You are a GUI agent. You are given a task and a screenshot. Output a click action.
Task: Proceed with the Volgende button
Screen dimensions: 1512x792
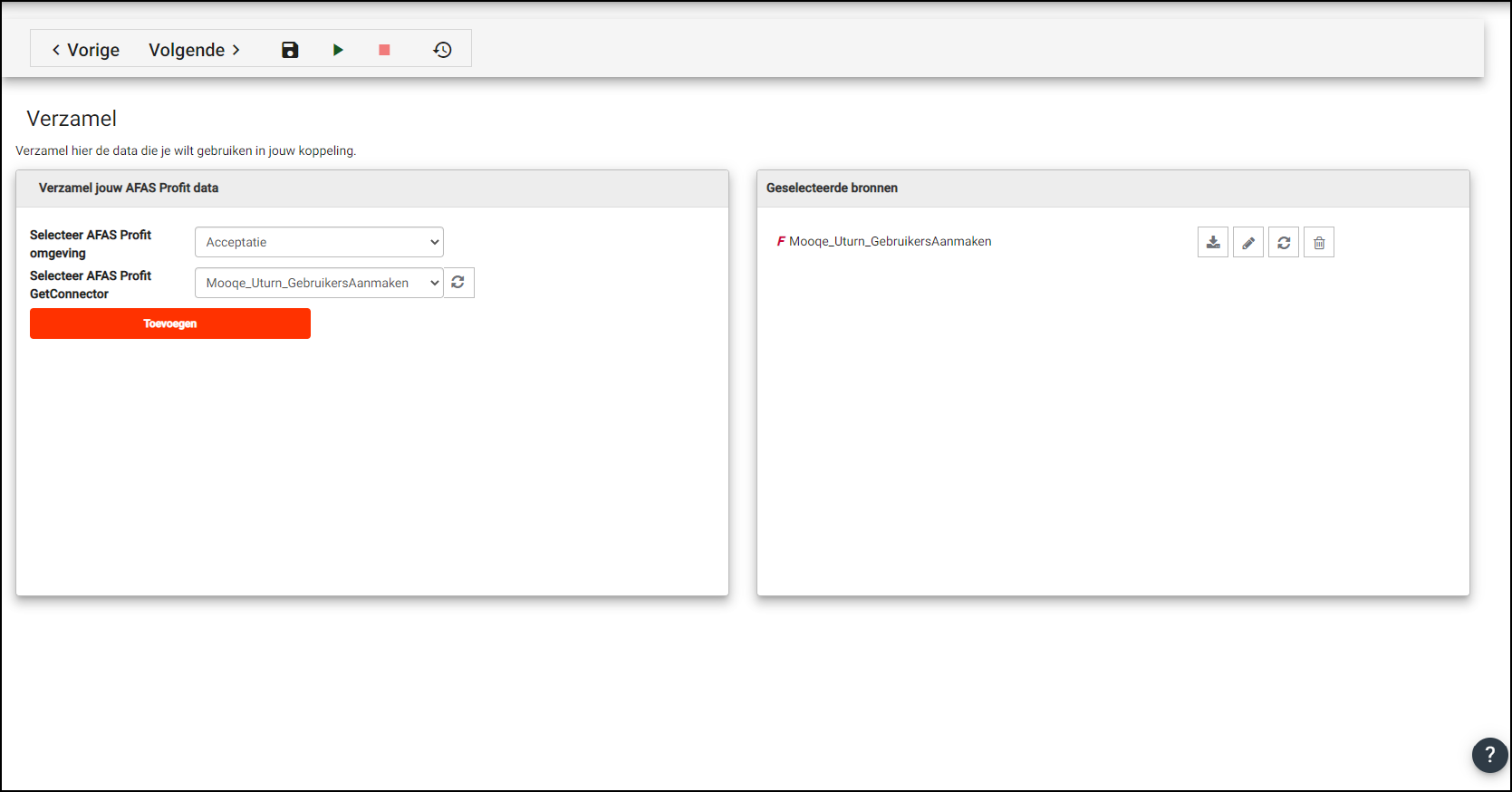194,50
